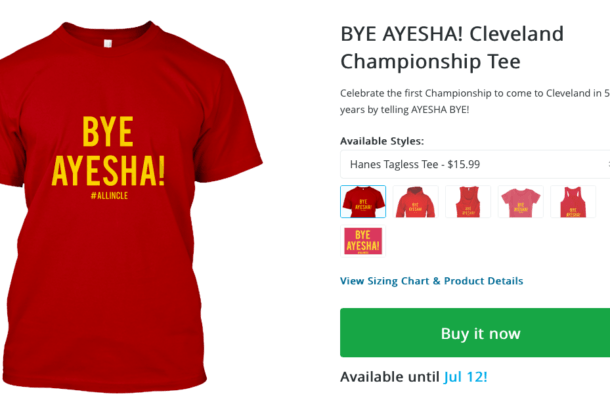Click the Celebrate the first Championship description text
This screenshot has height=400, width=610.
[475, 93]
